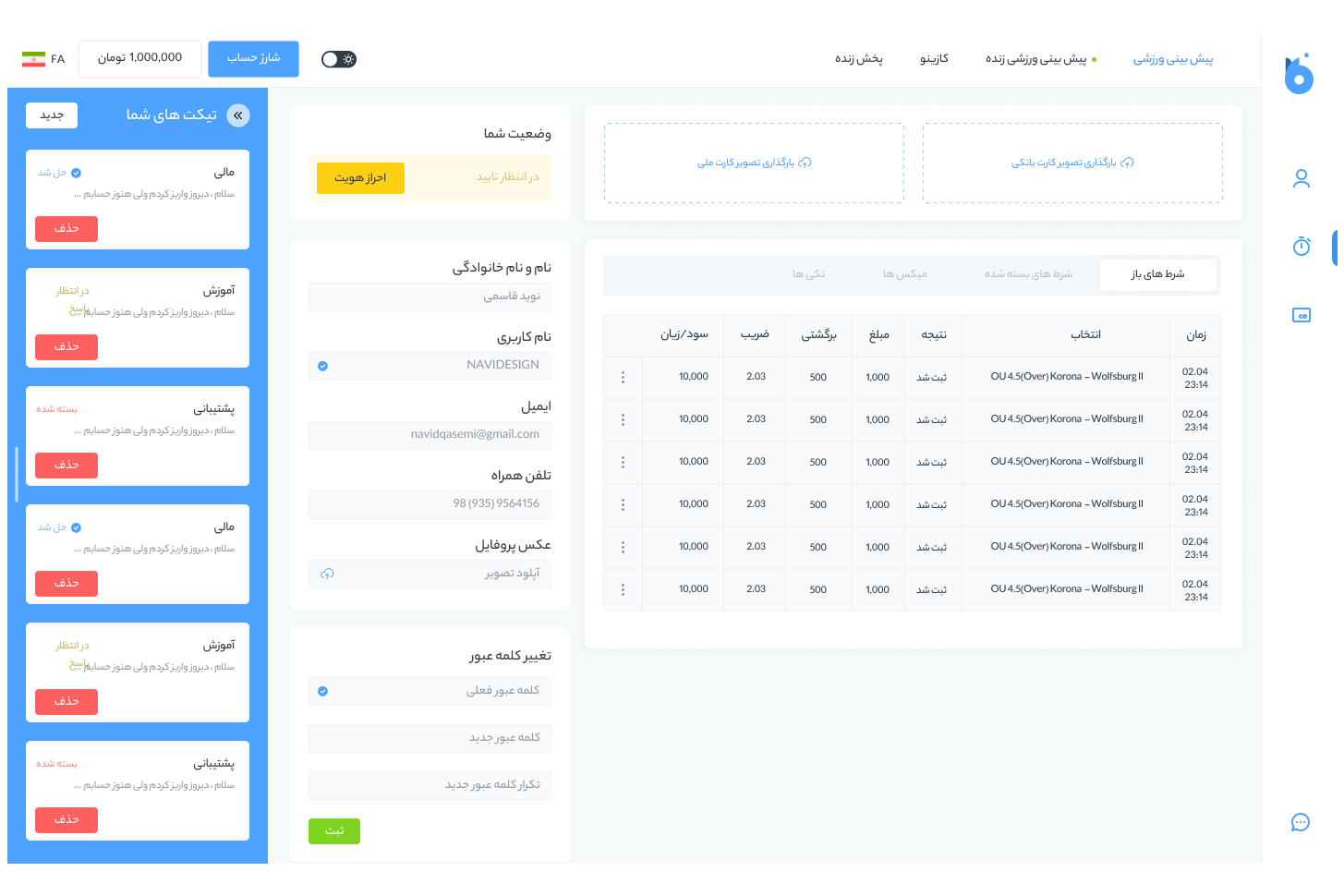Click the upload cloud icon in profile picture field
This screenshot has width=1344, height=896.
point(327,575)
